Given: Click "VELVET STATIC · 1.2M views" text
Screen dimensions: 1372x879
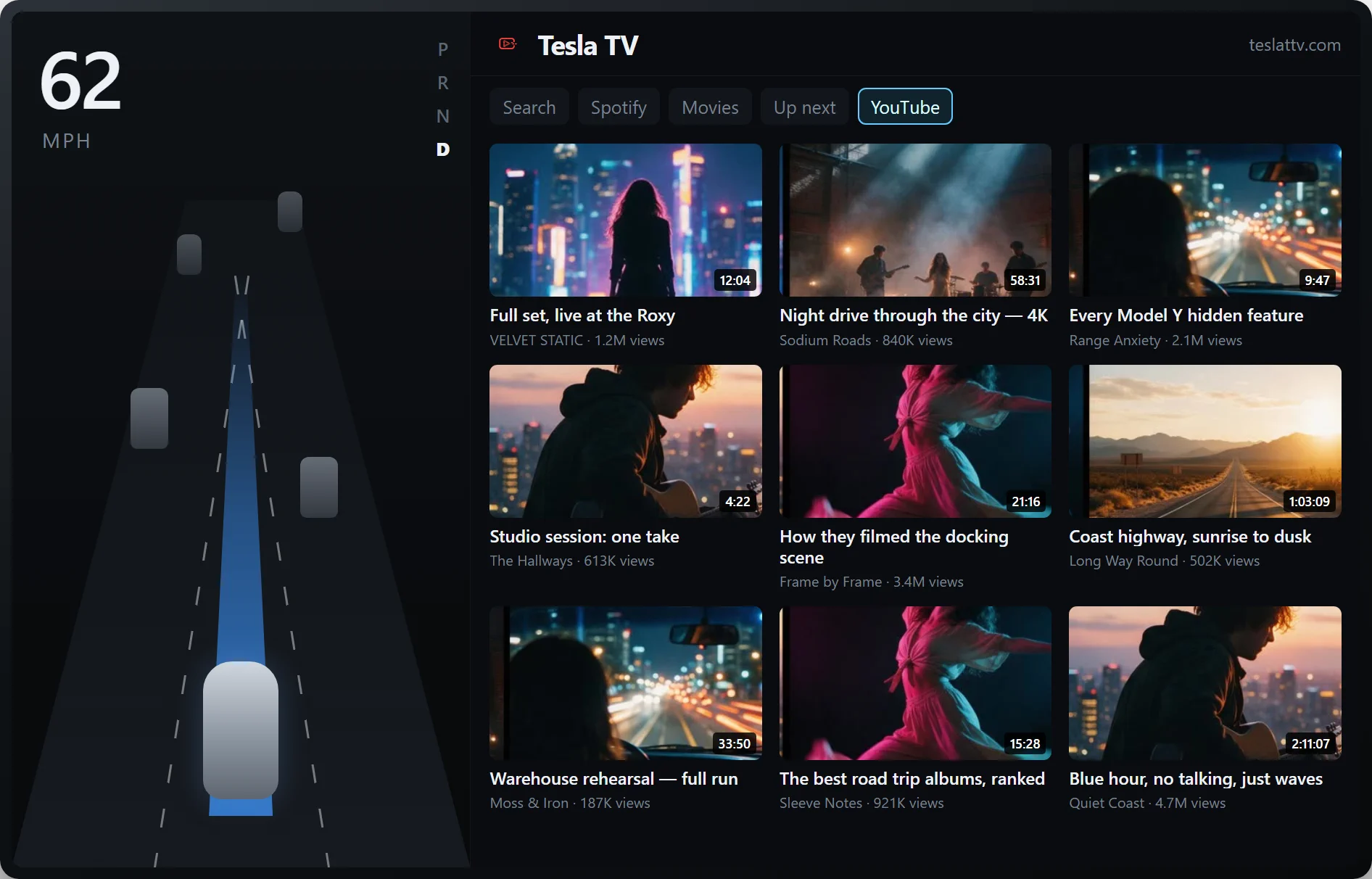Looking at the screenshot, I should [x=577, y=340].
